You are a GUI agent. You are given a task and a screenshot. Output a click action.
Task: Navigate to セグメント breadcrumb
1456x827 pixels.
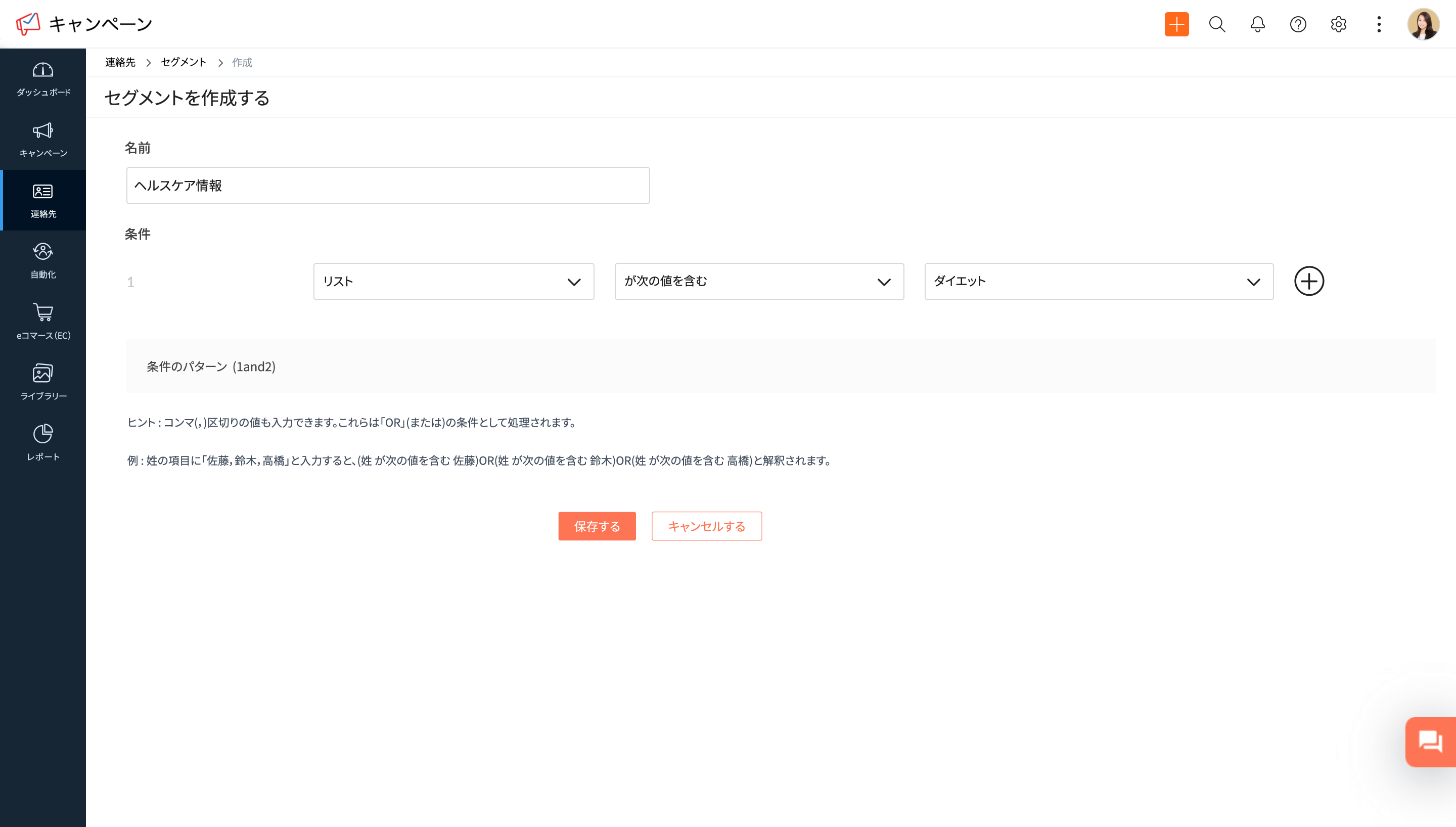(183, 63)
